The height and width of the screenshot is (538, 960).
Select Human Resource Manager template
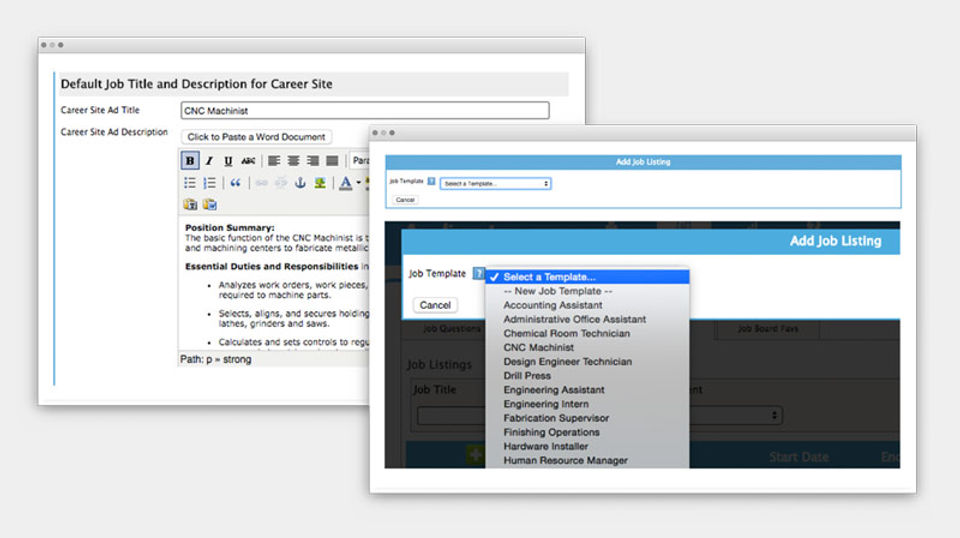pyautogui.click(x=587, y=460)
